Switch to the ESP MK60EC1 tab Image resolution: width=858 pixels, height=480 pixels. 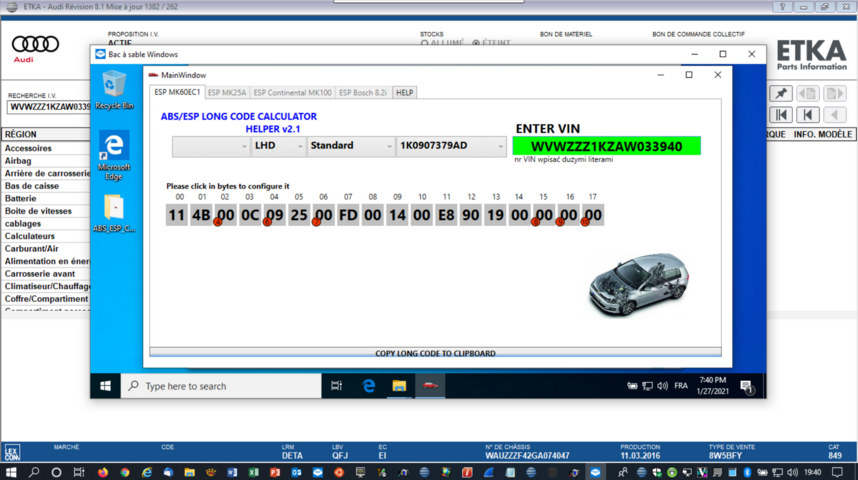(x=177, y=92)
